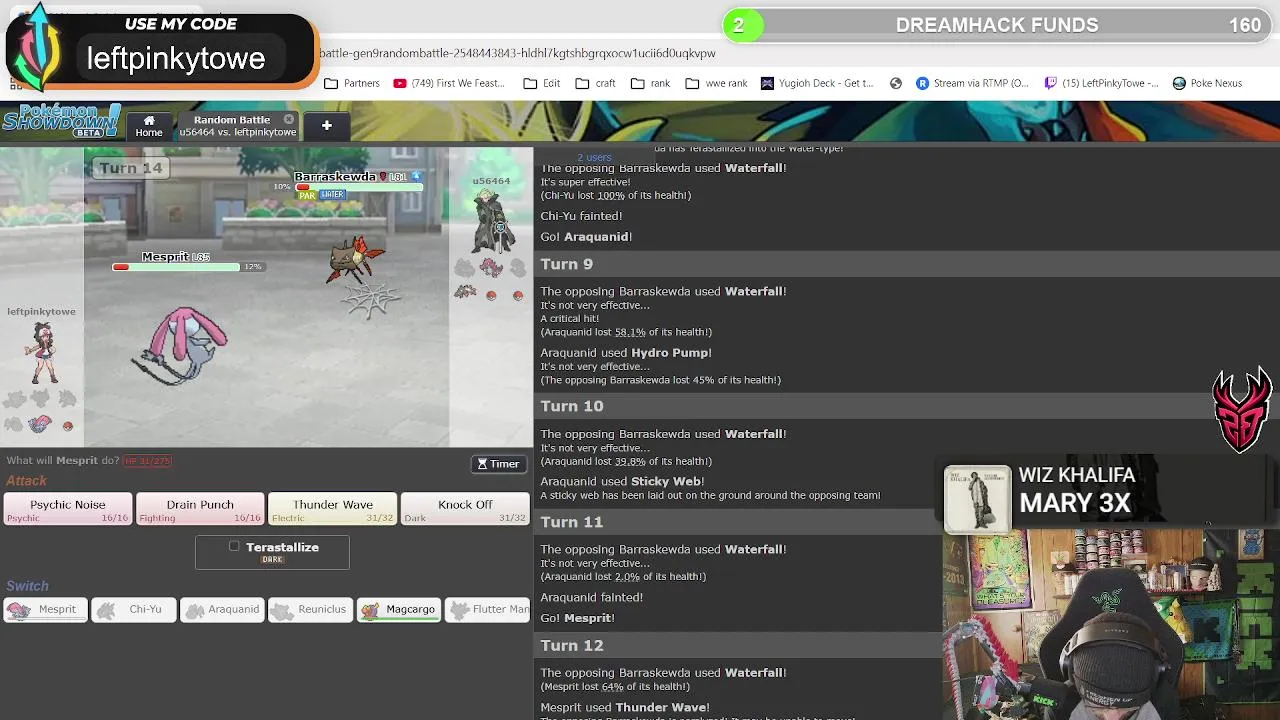The height and width of the screenshot is (720, 1280).
Task: Click the Turn 9 header in the log
Action: point(567,264)
